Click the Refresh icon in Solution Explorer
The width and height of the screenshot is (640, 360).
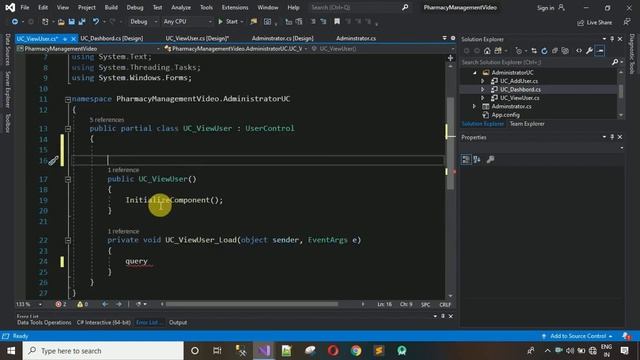[x=544, y=51]
